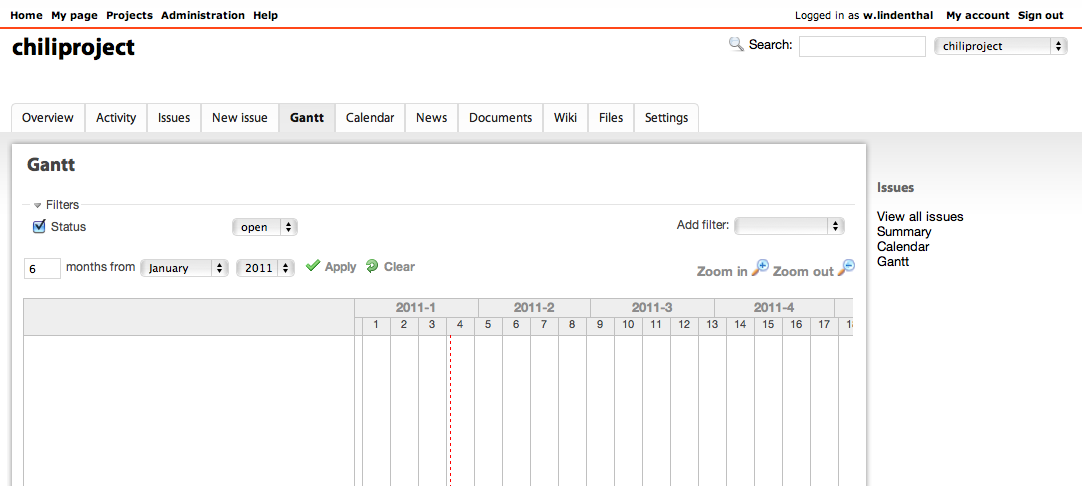1082x486 pixels.
Task: Switch to the Calendar tab
Action: (x=371, y=118)
